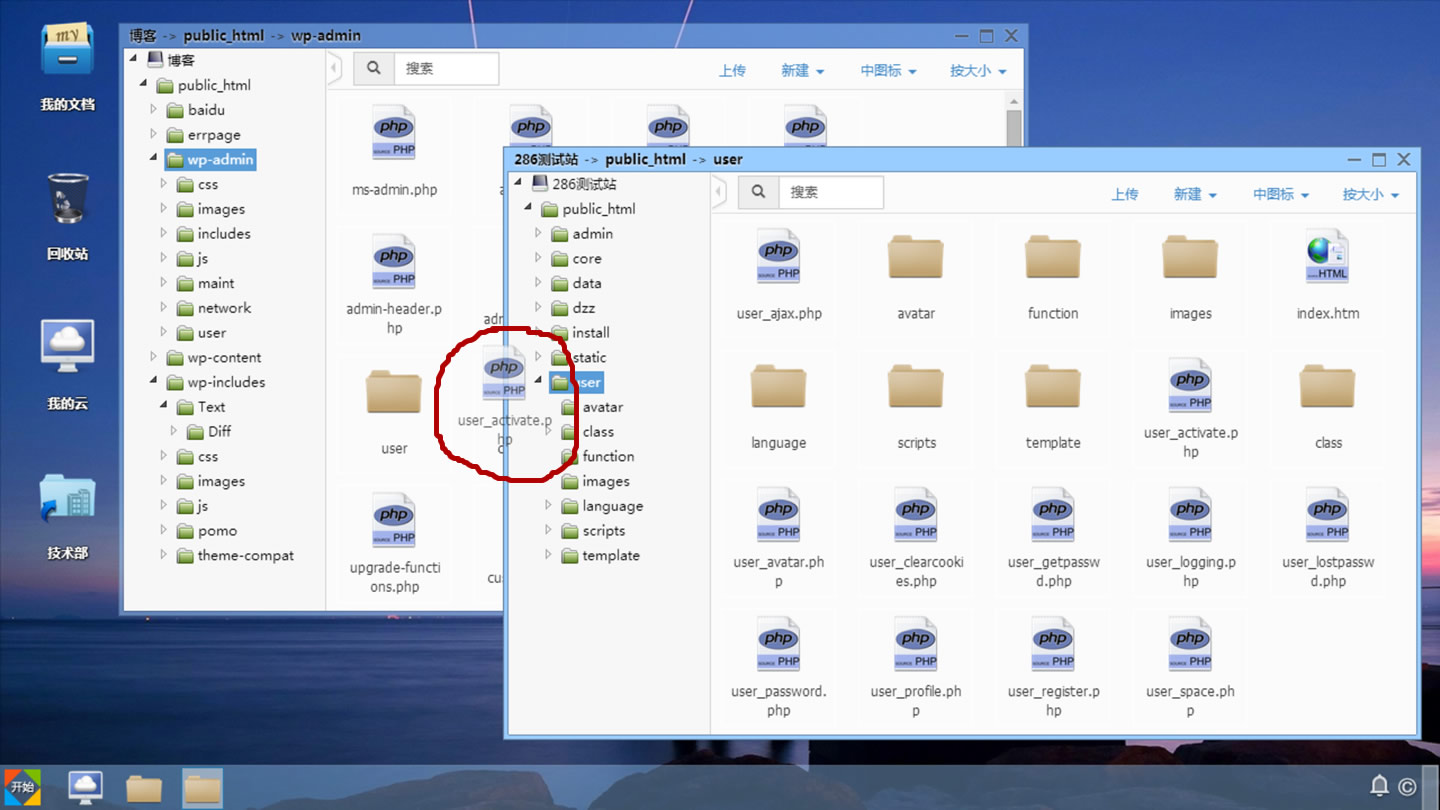
Task: Select the function folder icon in the file grid
Action: click(1053, 257)
